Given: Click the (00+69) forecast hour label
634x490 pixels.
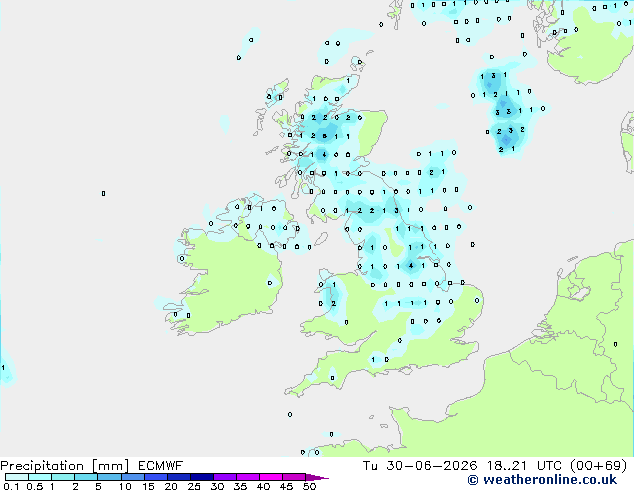Looking at the screenshot, I should [x=598, y=466].
